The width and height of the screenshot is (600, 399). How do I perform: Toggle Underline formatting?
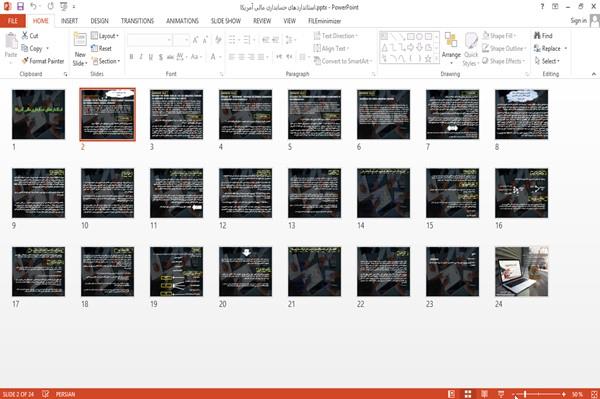point(151,57)
